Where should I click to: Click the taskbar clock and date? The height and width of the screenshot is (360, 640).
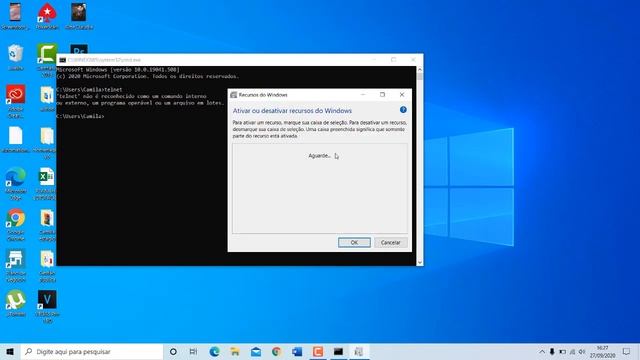click(602, 351)
